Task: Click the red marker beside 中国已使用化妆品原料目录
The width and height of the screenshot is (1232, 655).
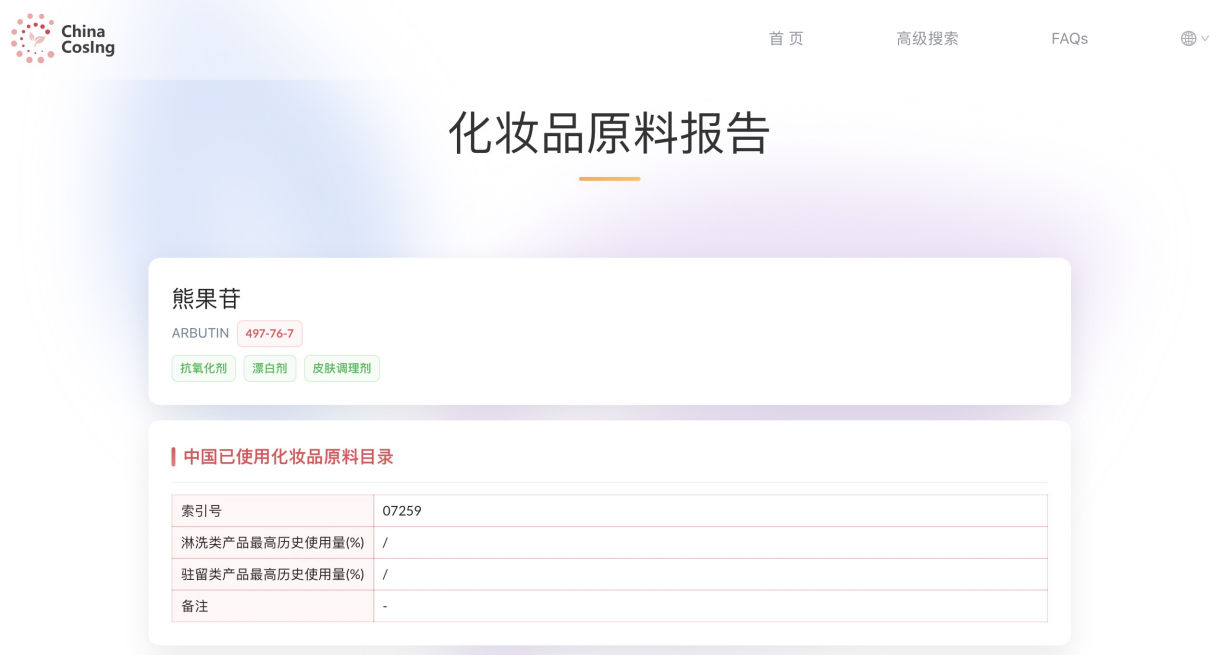Action: (x=172, y=456)
